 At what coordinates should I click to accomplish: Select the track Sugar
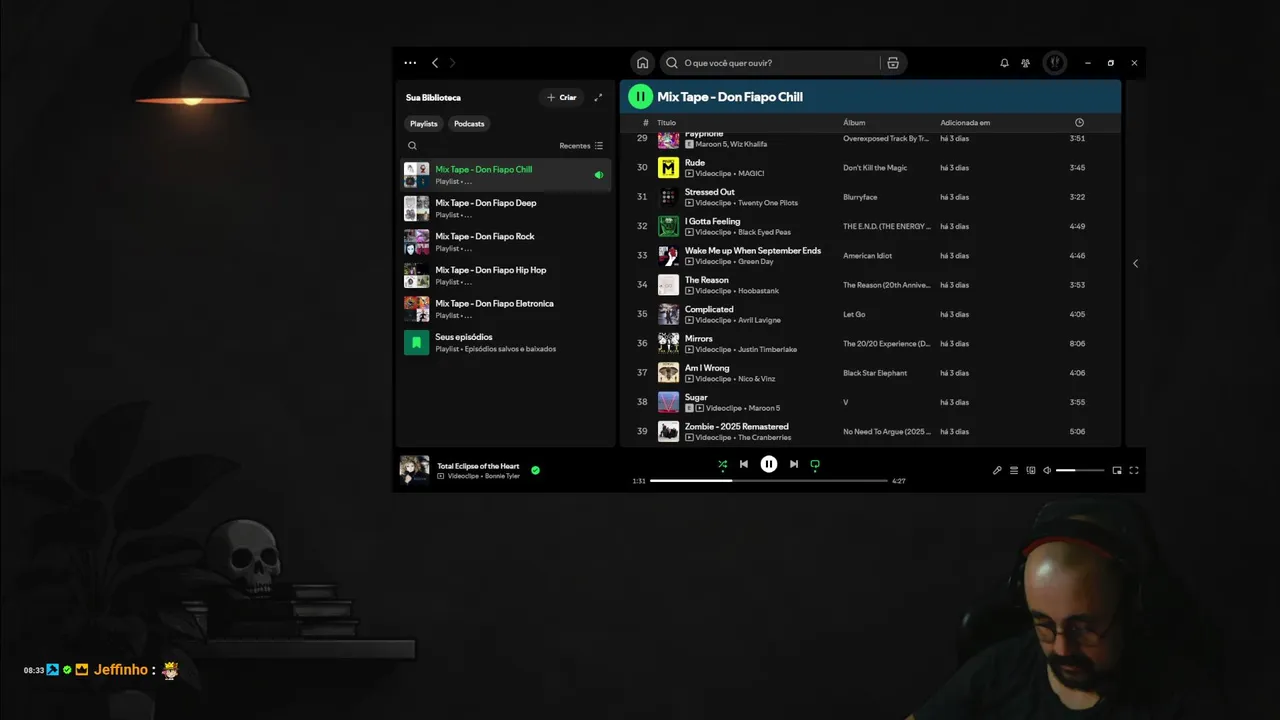pos(870,402)
